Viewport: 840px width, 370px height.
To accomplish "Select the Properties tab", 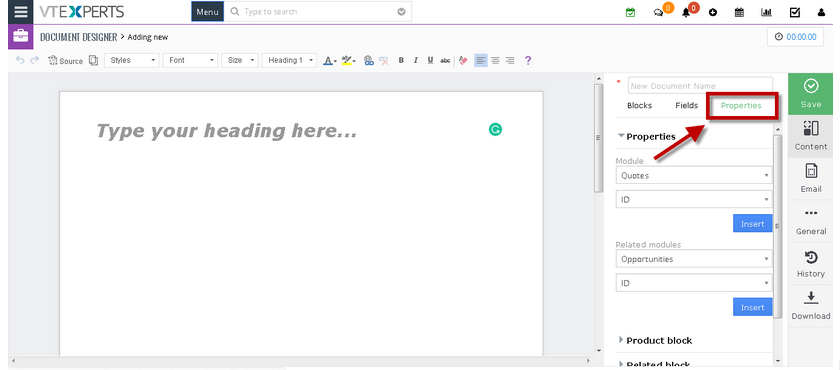I will pyautogui.click(x=741, y=105).
